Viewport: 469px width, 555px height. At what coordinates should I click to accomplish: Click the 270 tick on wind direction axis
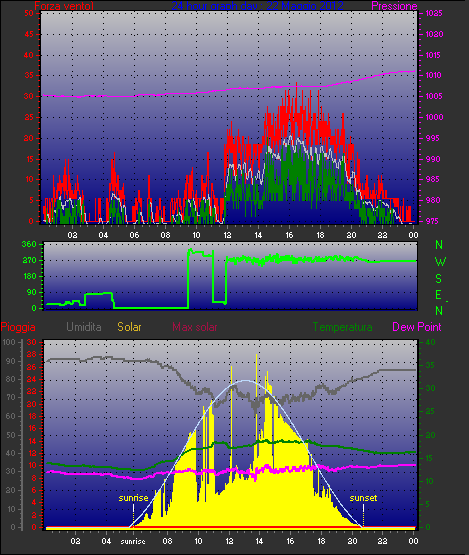(x=29, y=261)
